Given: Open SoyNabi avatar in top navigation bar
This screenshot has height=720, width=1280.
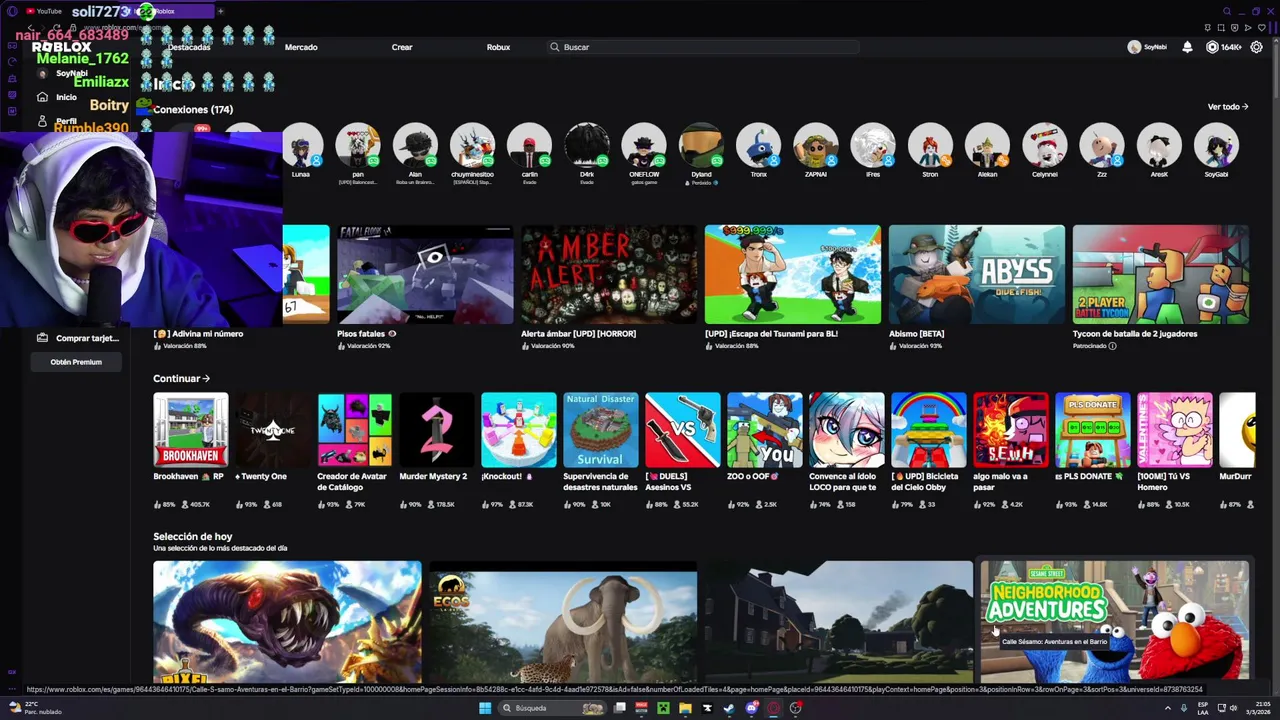Looking at the screenshot, I should click(1134, 47).
